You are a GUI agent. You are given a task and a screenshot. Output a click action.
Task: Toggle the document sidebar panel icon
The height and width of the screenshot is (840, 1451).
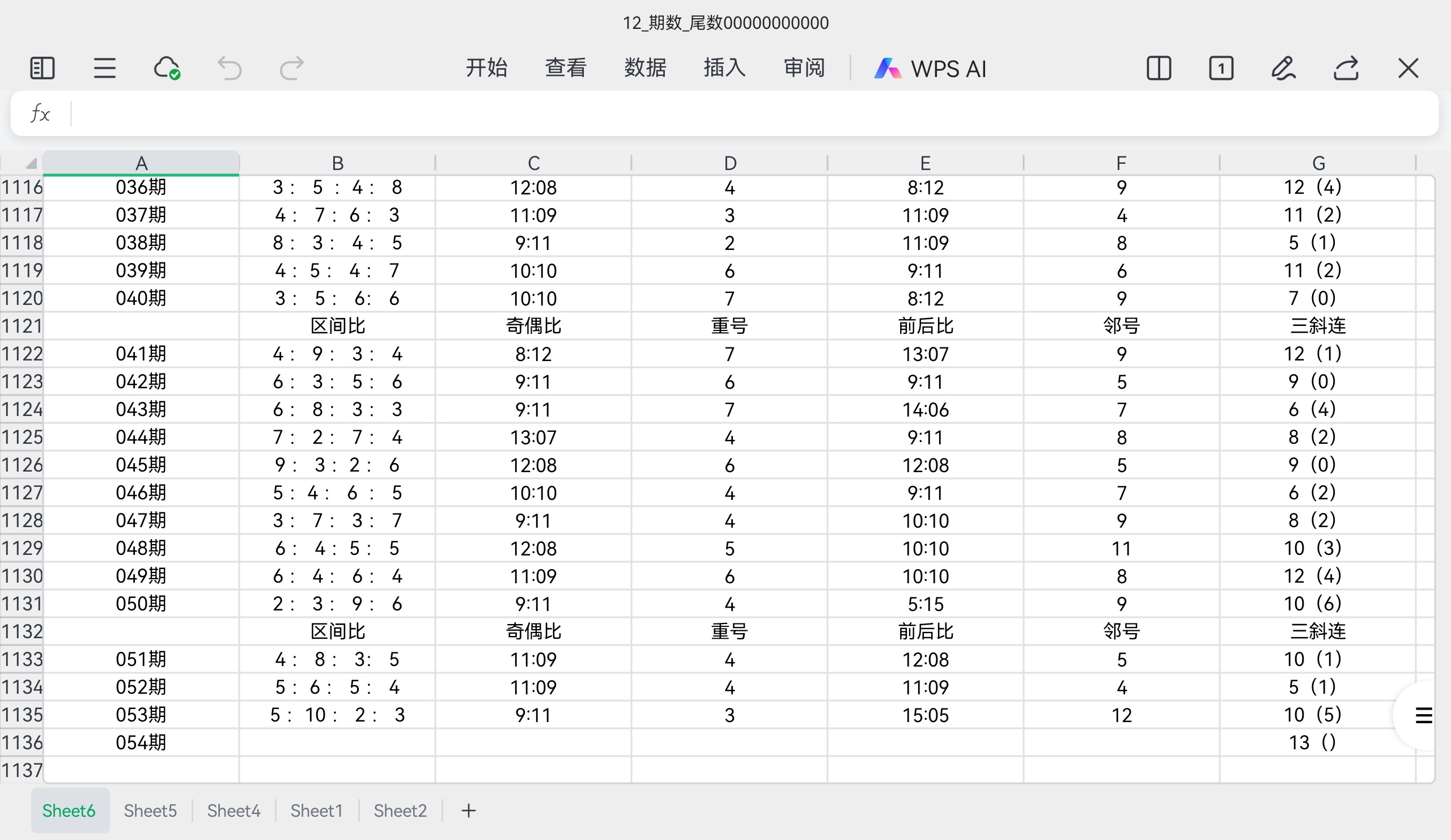pyautogui.click(x=41, y=68)
